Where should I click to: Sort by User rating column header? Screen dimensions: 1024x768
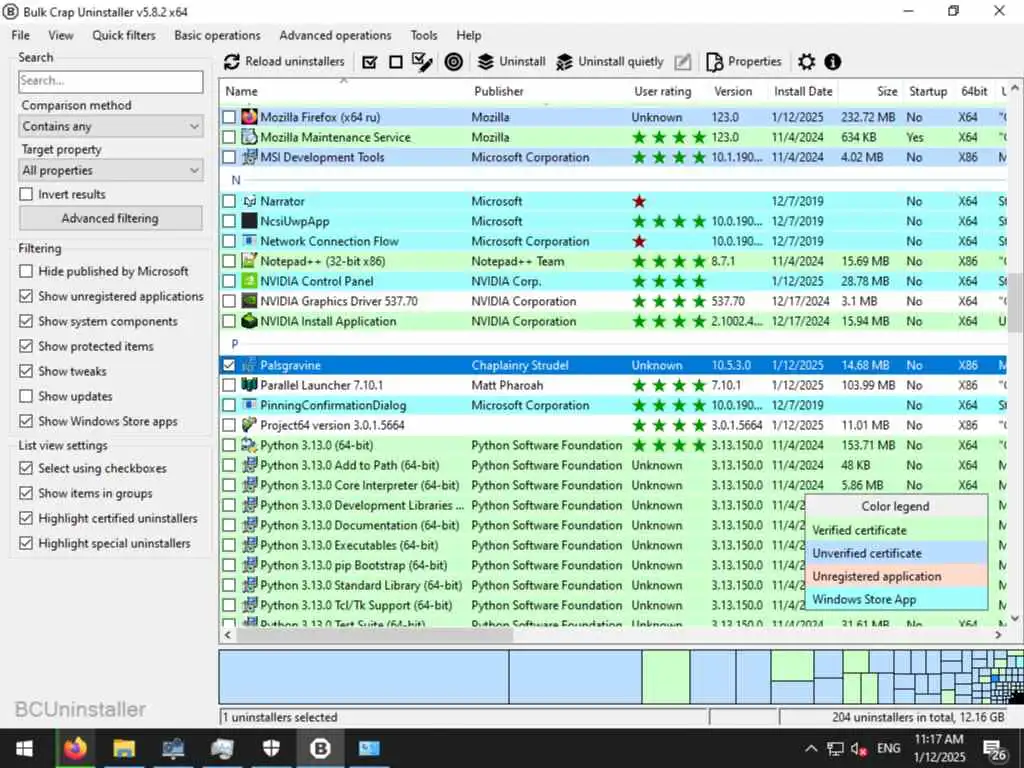coord(663,91)
